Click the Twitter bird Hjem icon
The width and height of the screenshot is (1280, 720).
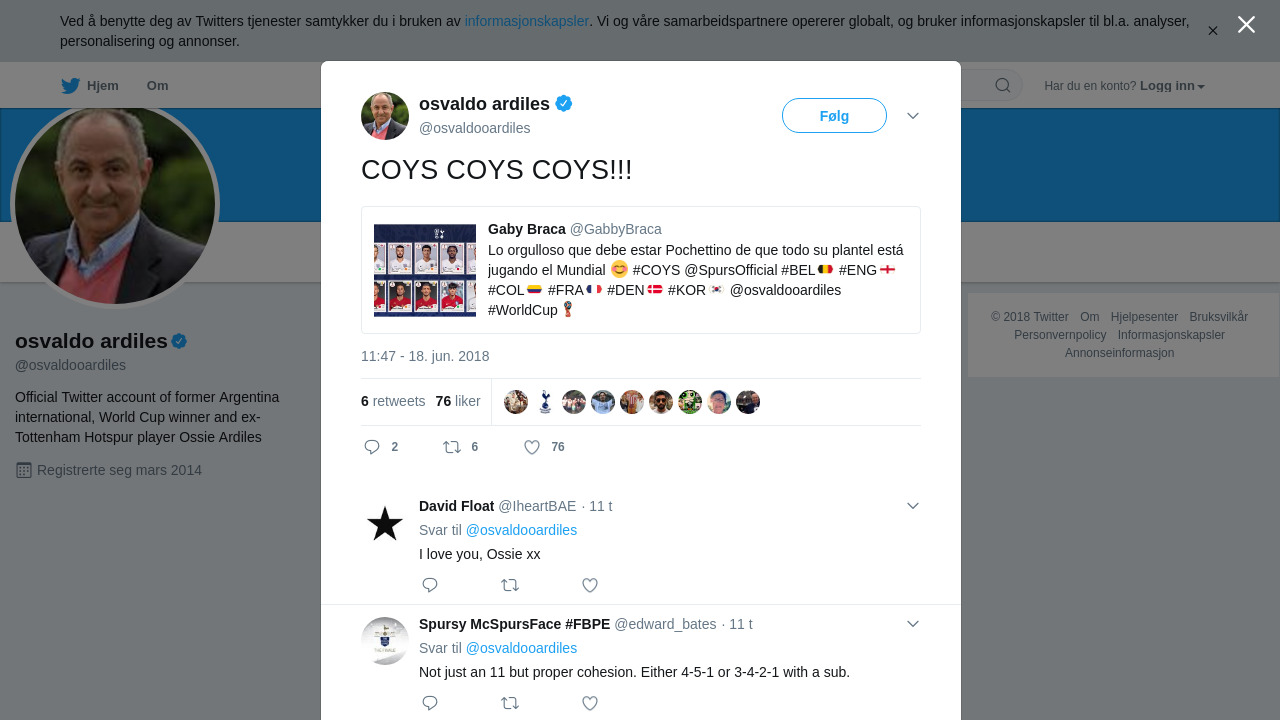click(x=70, y=86)
